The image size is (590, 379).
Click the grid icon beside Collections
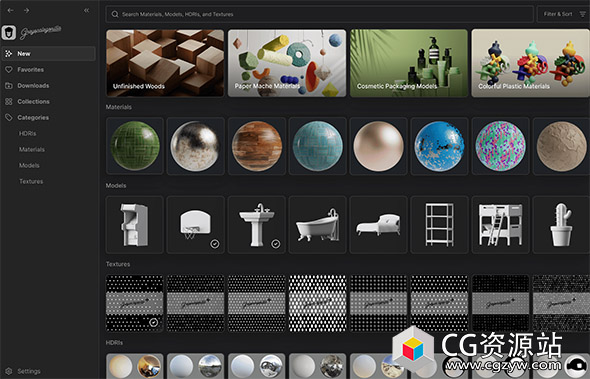pyautogui.click(x=9, y=102)
